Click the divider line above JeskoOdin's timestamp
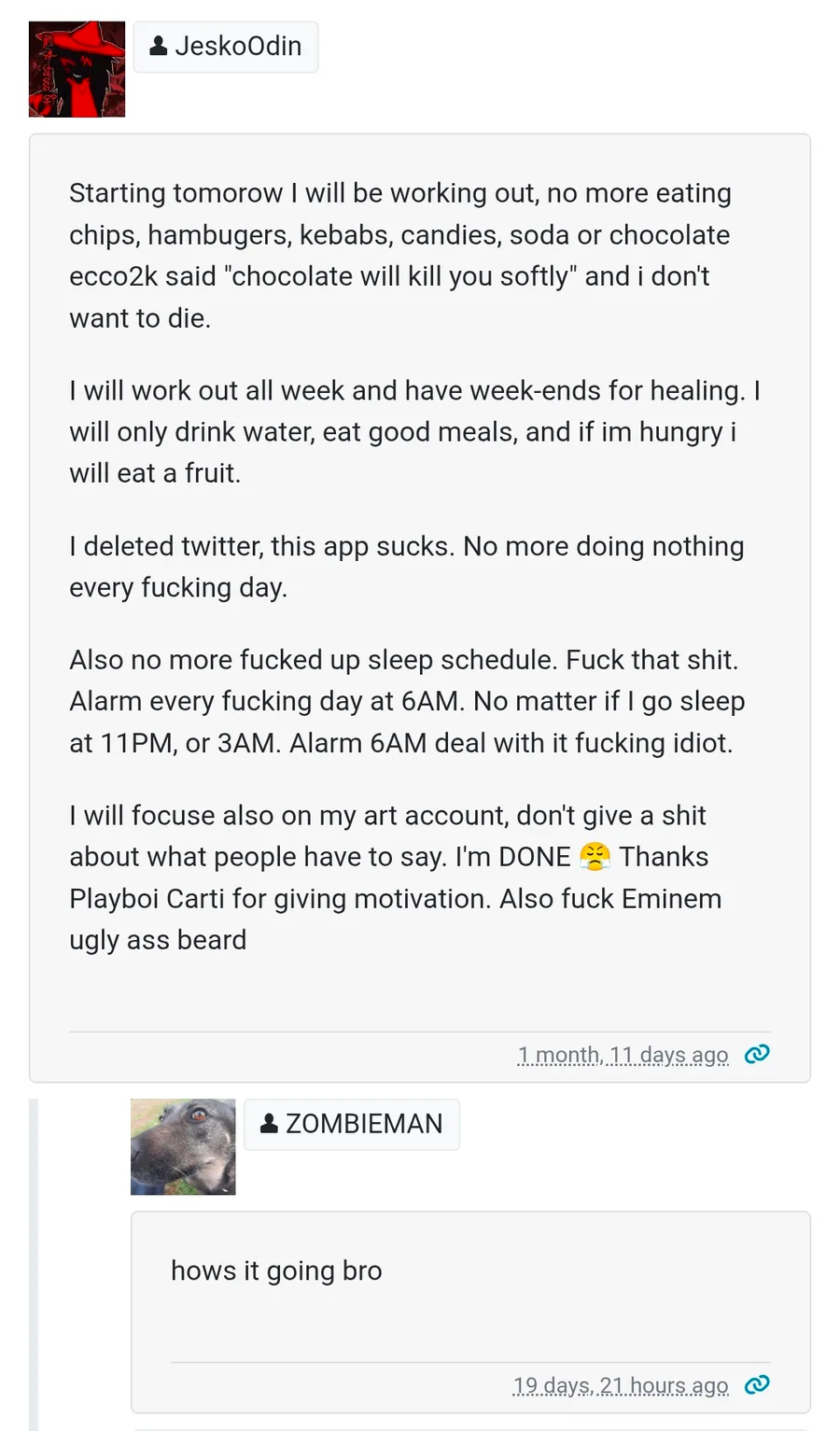This screenshot has width=840, height=1431. (420, 1031)
